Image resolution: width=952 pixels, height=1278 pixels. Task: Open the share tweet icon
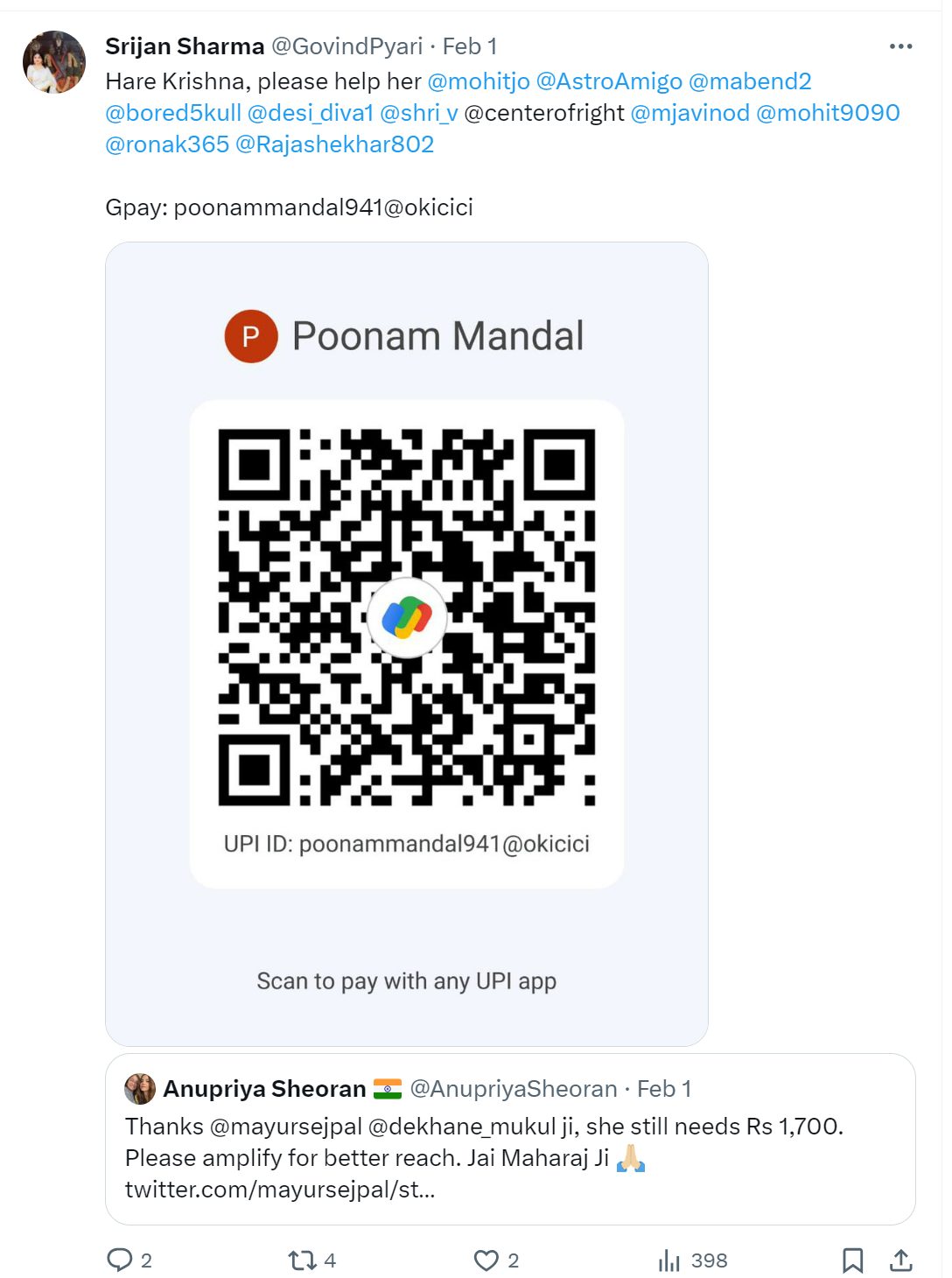click(x=900, y=1260)
